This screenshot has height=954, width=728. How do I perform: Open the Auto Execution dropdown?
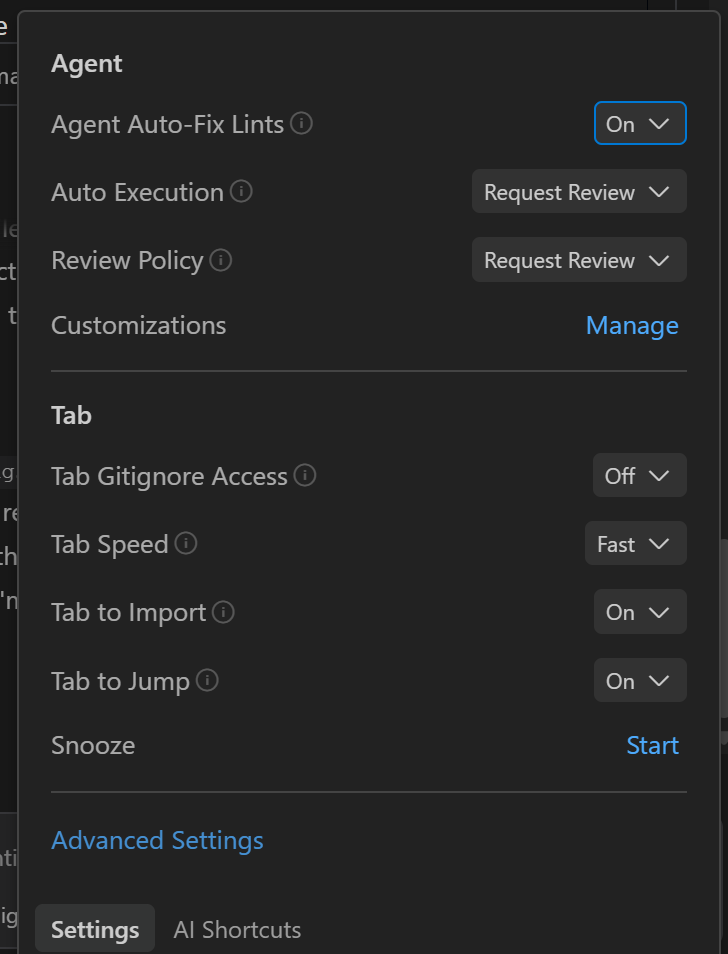tap(578, 192)
